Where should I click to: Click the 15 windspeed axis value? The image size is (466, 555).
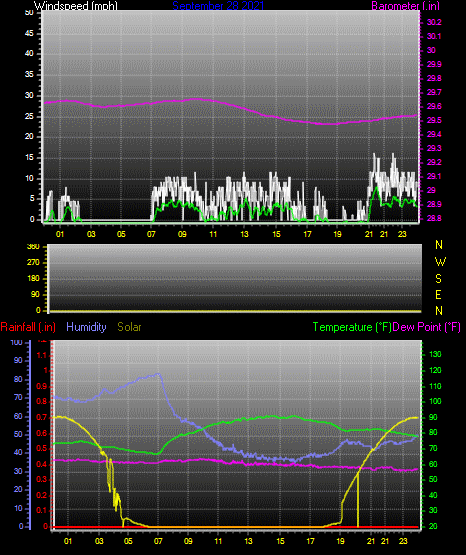[x=29, y=158]
